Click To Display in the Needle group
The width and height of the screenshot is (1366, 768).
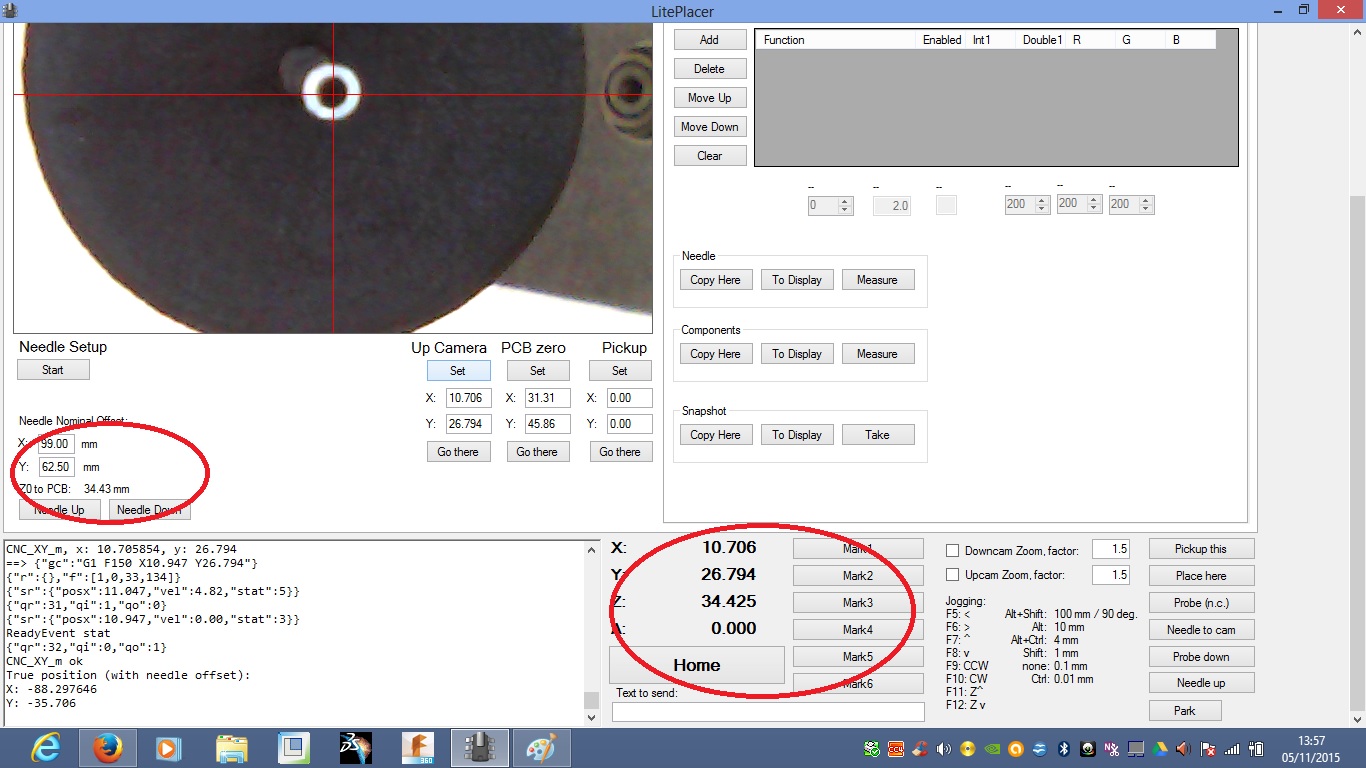pos(797,280)
